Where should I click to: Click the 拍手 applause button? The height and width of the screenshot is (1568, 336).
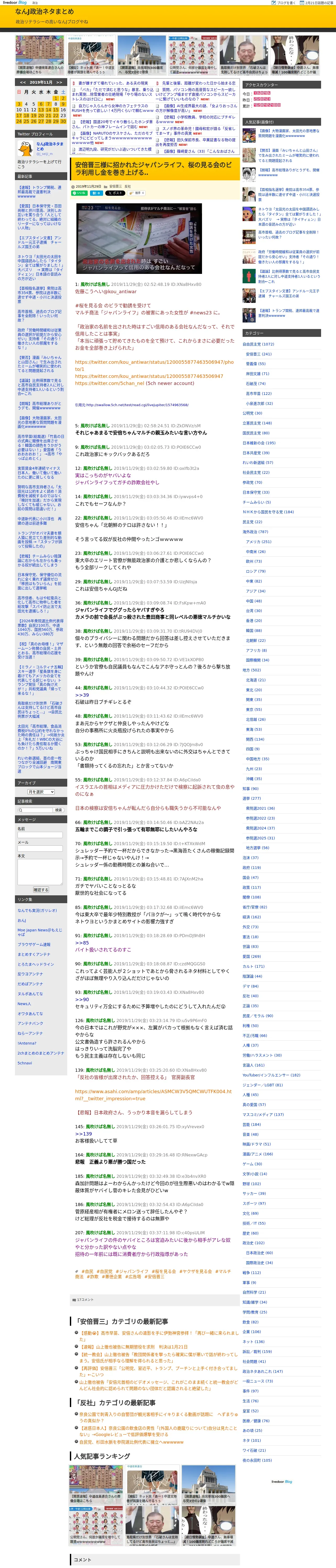click(x=137, y=193)
